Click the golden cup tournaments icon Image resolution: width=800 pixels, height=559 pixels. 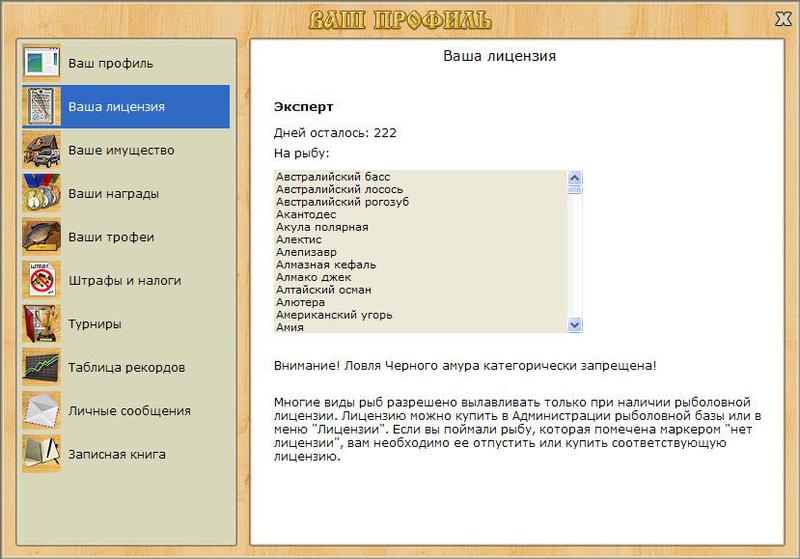41,323
